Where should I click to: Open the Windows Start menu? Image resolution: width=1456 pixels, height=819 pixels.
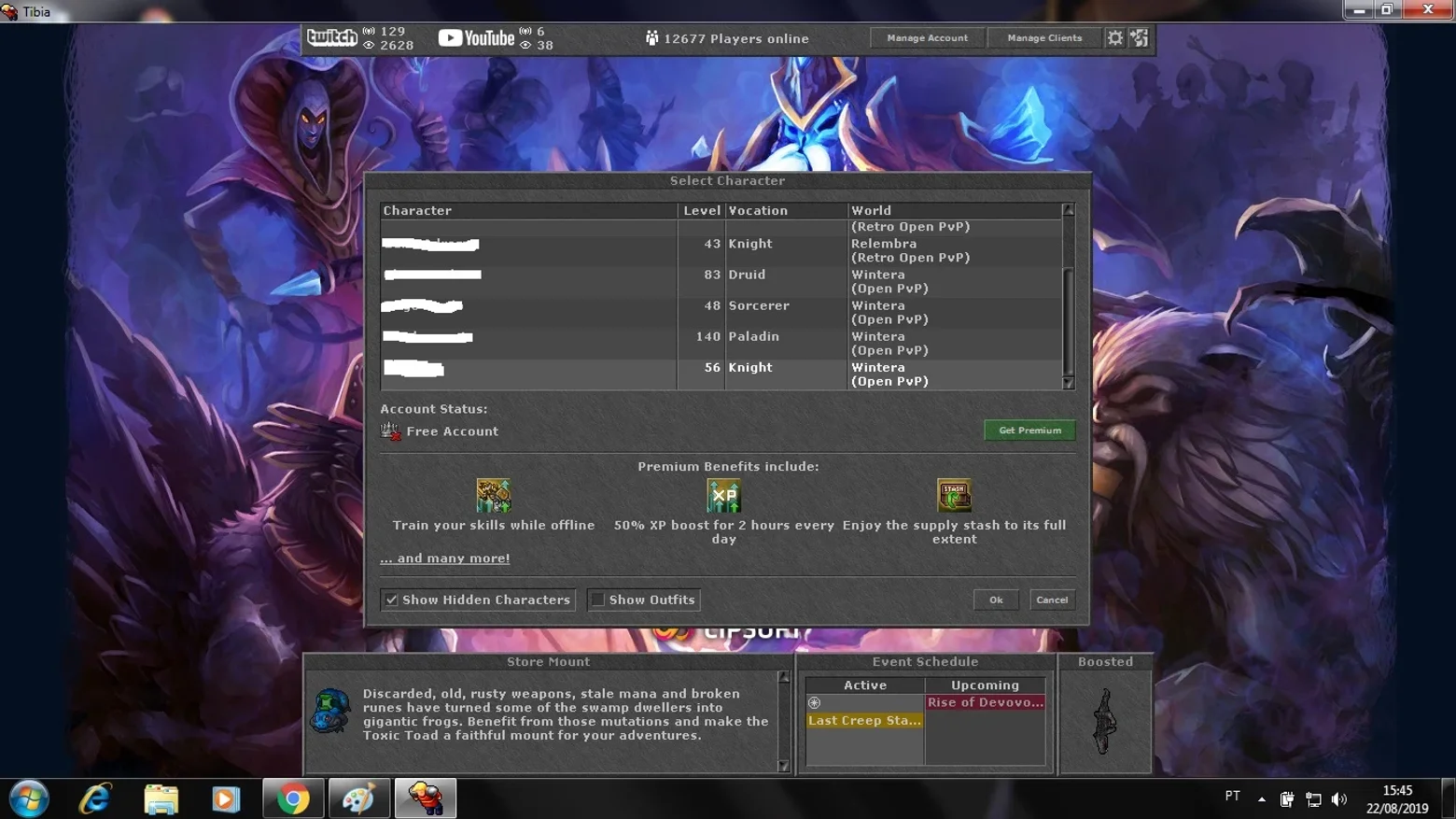(x=29, y=798)
